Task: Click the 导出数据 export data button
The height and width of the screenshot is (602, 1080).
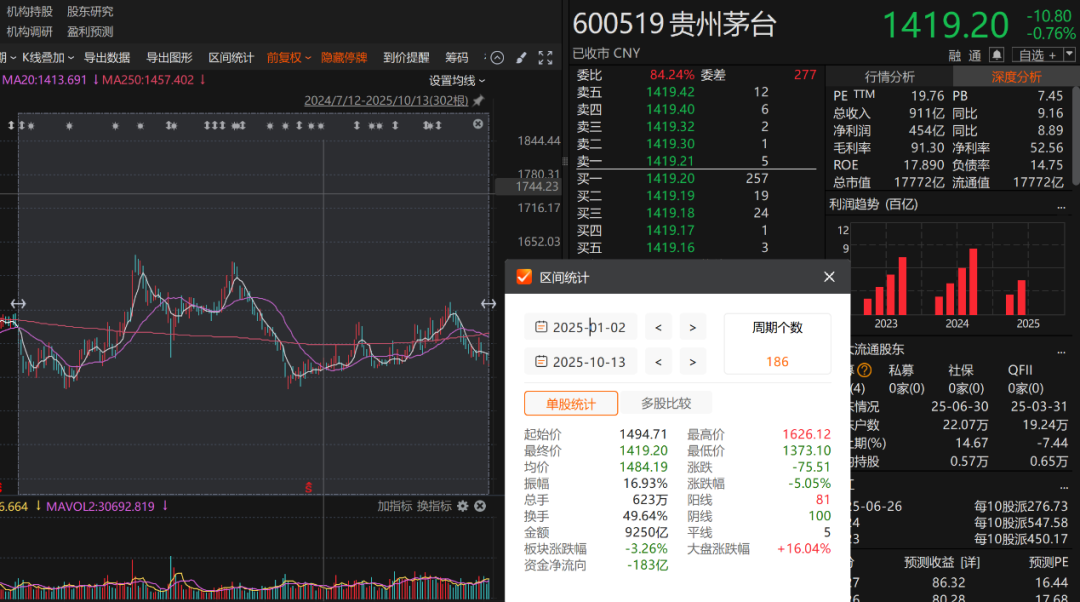Action: (x=107, y=58)
